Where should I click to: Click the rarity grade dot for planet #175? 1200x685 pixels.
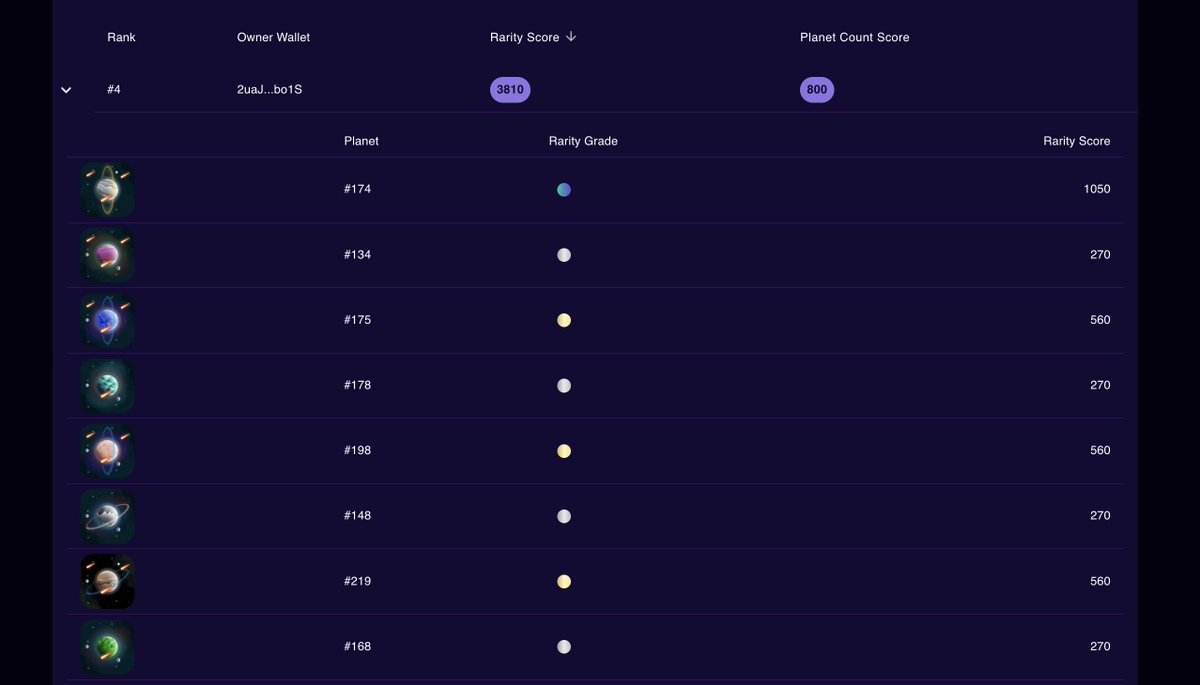point(564,320)
